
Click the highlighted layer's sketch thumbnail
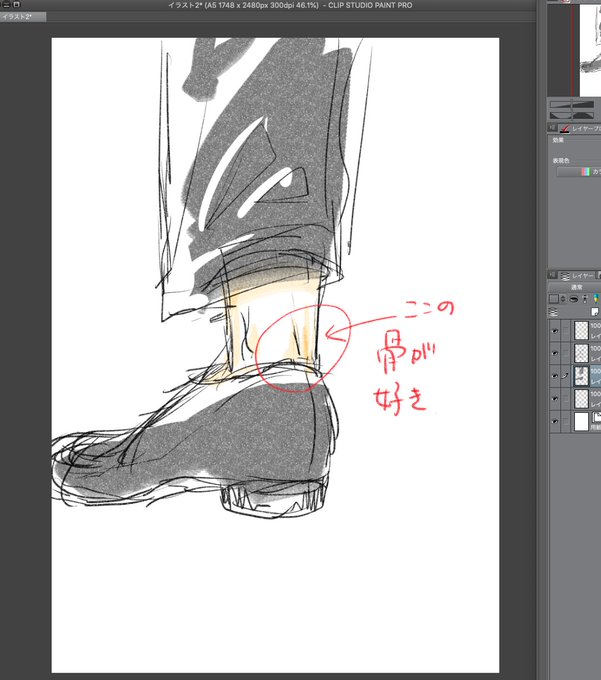[x=581, y=376]
